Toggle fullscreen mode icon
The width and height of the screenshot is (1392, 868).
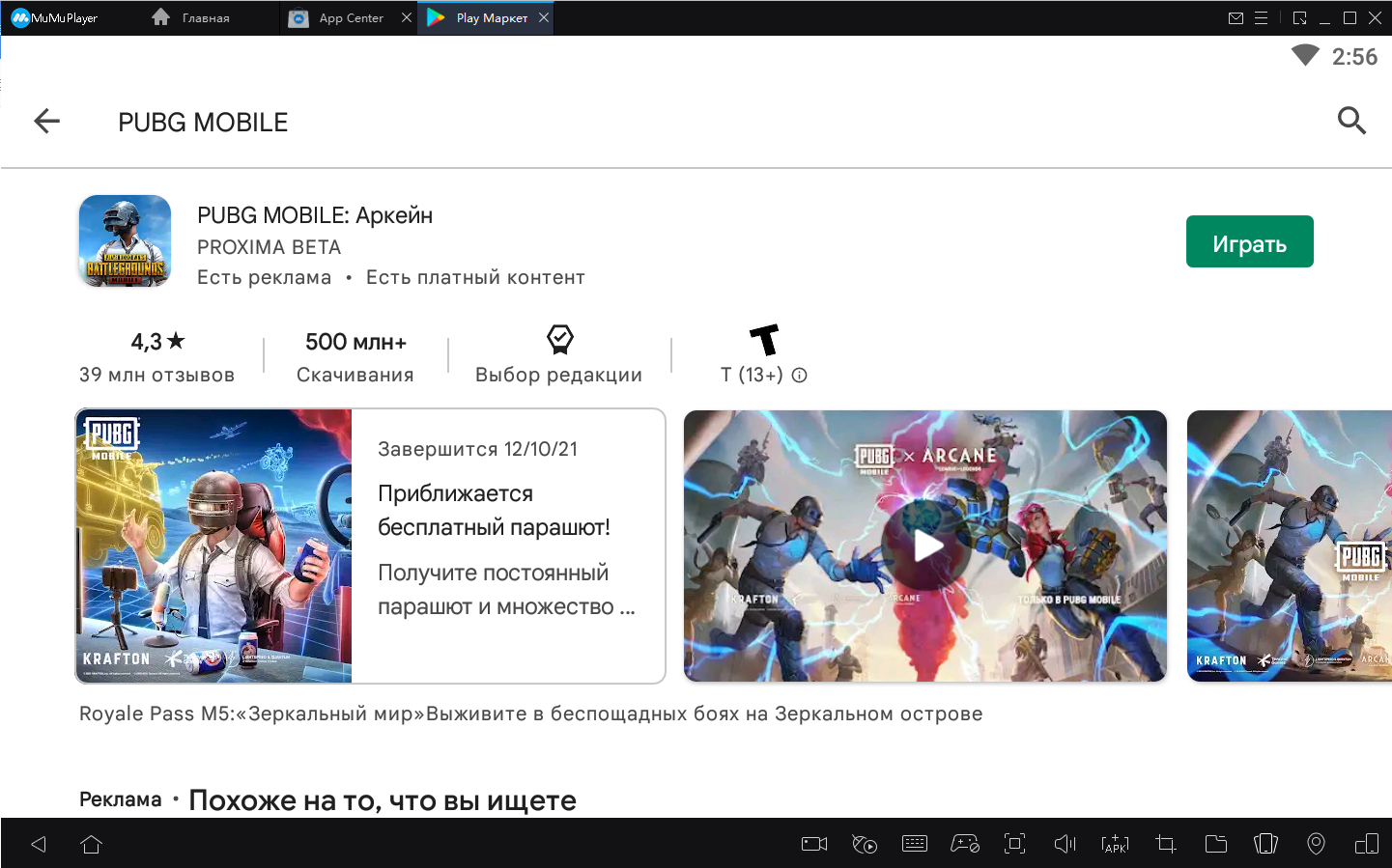coord(1014,844)
